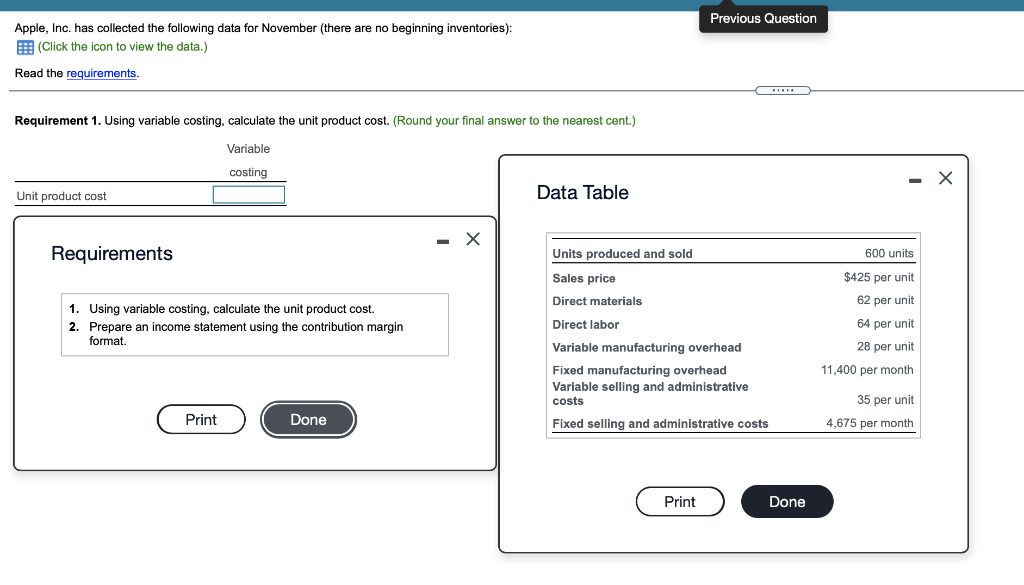Open the requirements hyperlink
The image size is (1024, 585).
(101, 73)
